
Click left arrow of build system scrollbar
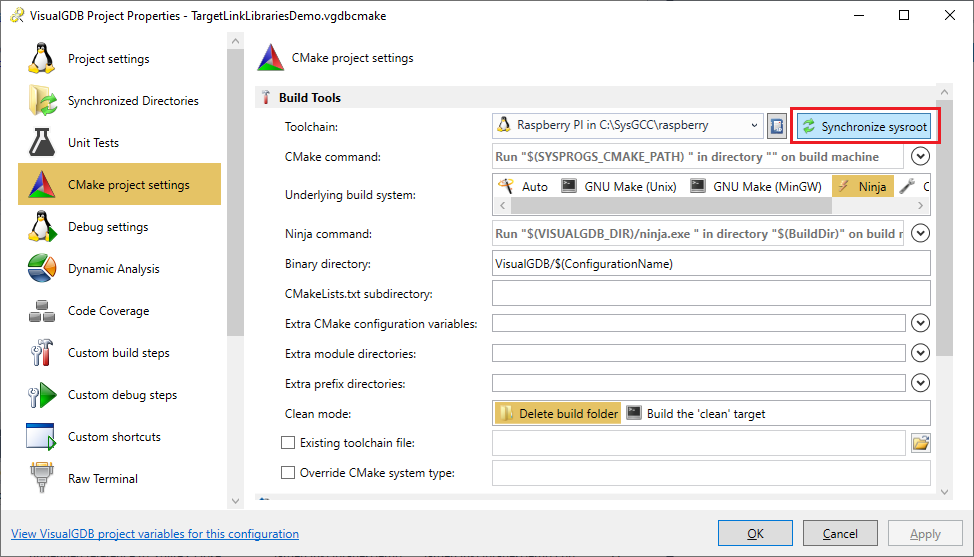point(502,205)
